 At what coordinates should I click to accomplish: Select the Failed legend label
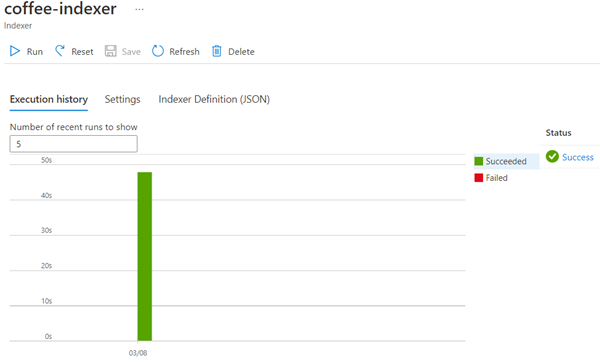(496, 178)
